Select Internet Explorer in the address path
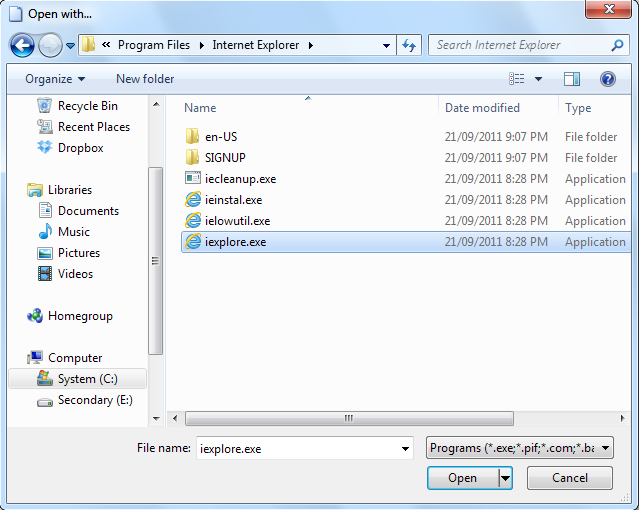Viewport: 639px width, 510px height. coord(256,45)
